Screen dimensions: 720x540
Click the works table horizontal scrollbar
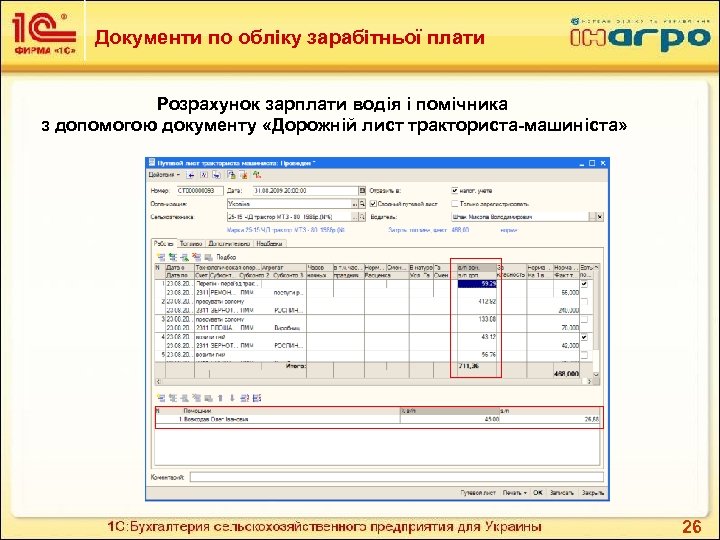tap(374, 382)
